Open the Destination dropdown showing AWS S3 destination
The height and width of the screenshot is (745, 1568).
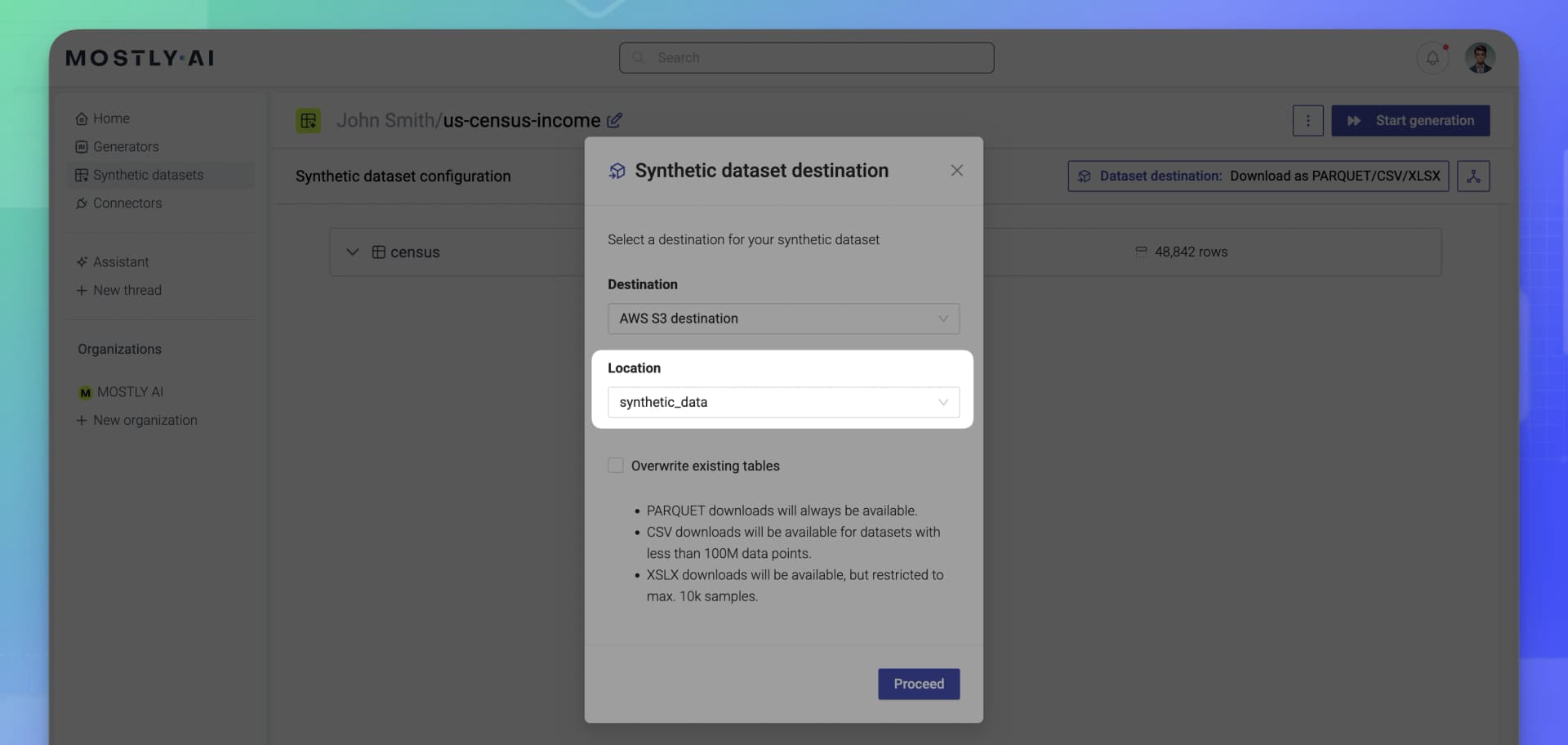[783, 319]
